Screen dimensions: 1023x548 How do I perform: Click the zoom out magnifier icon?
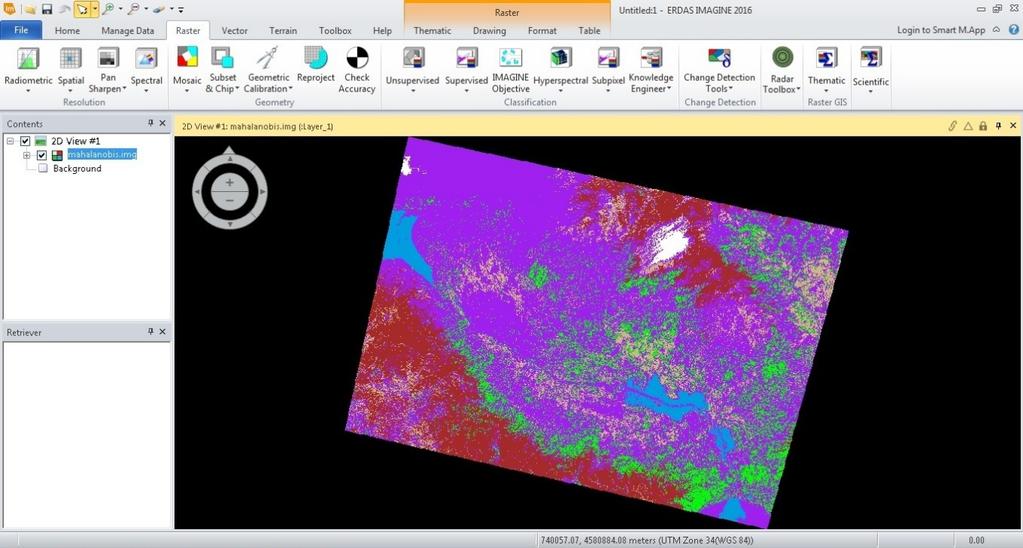coord(134,9)
